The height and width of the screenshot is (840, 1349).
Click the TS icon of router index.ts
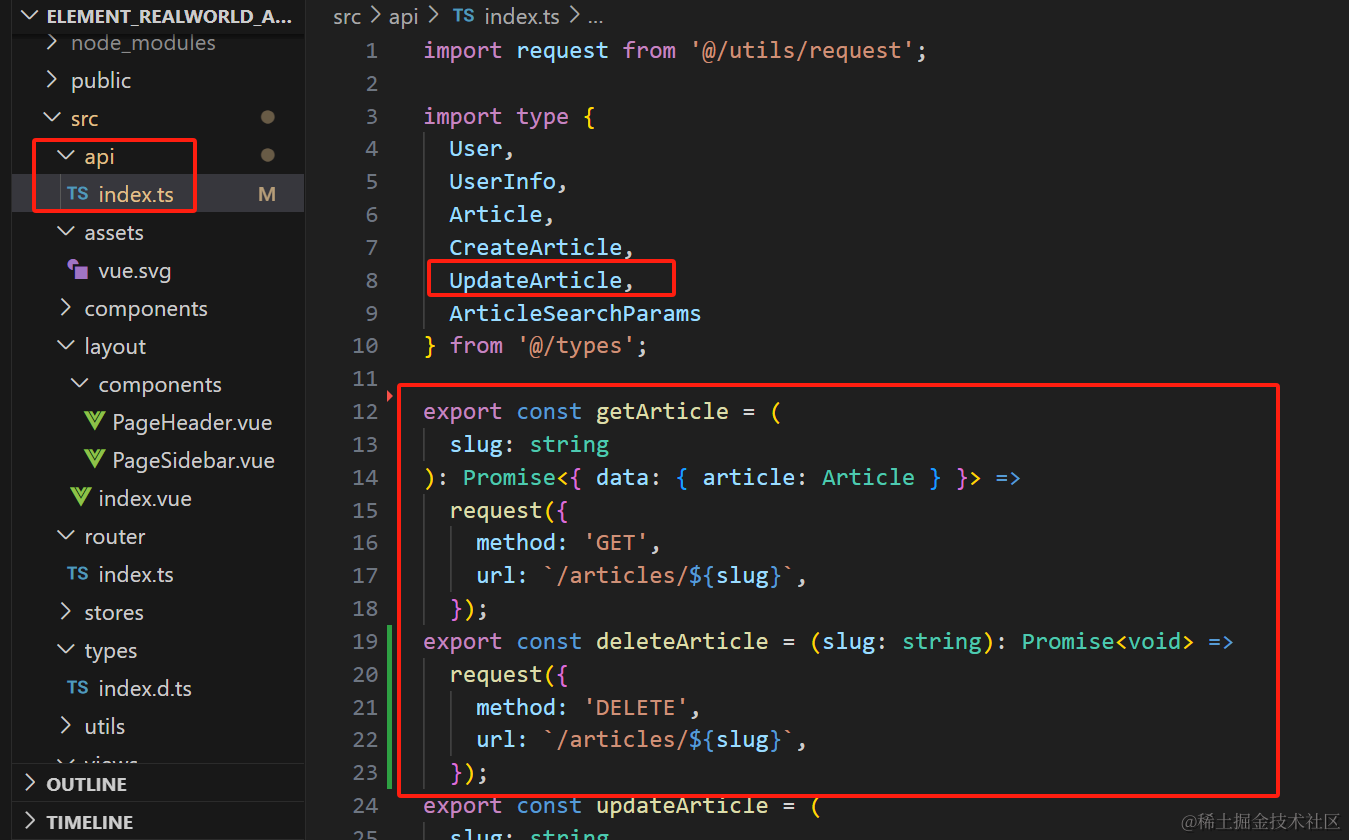[x=77, y=574]
